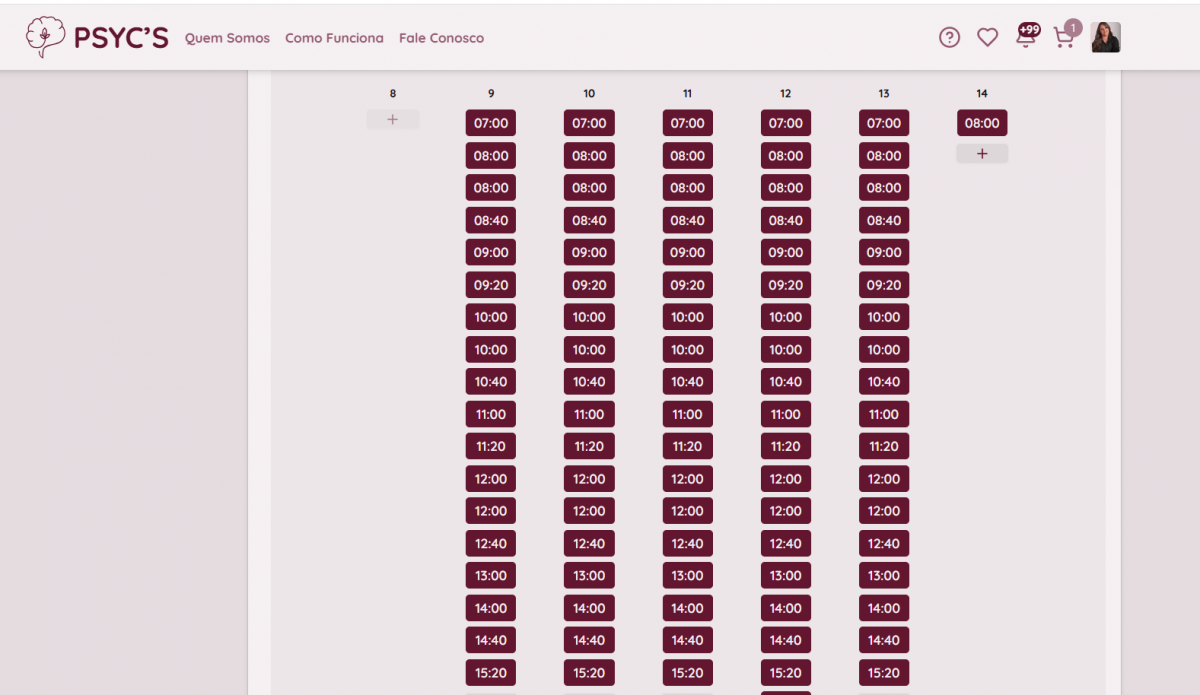Go to Quem Somos page
This screenshot has height=695, width=1200.
click(x=227, y=38)
